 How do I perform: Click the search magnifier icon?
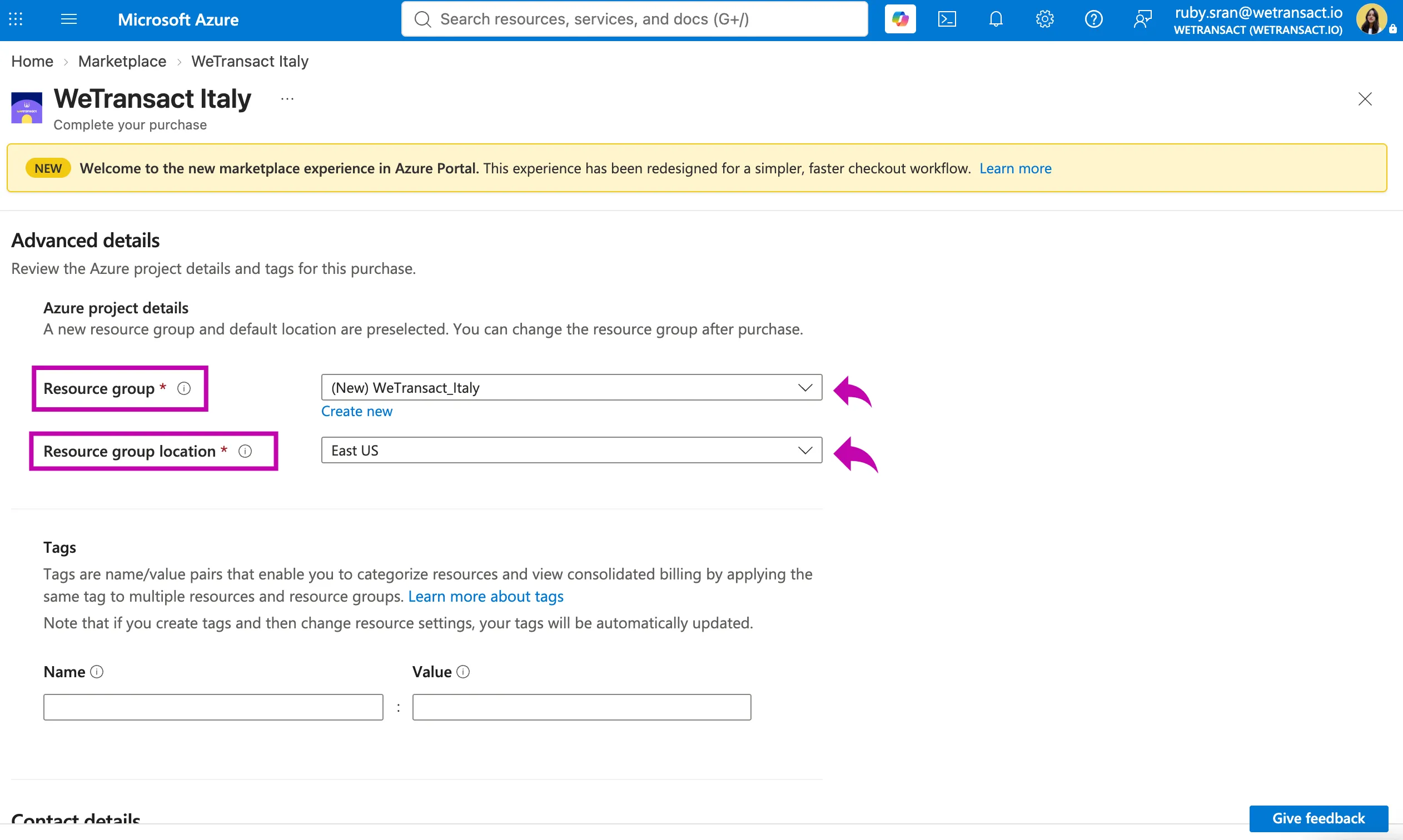(x=422, y=19)
